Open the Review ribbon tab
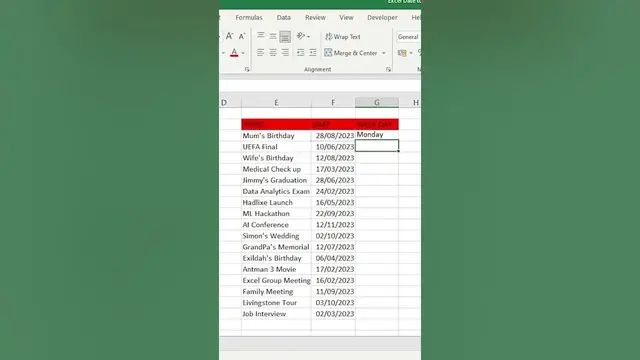The image size is (640, 360). (x=316, y=18)
